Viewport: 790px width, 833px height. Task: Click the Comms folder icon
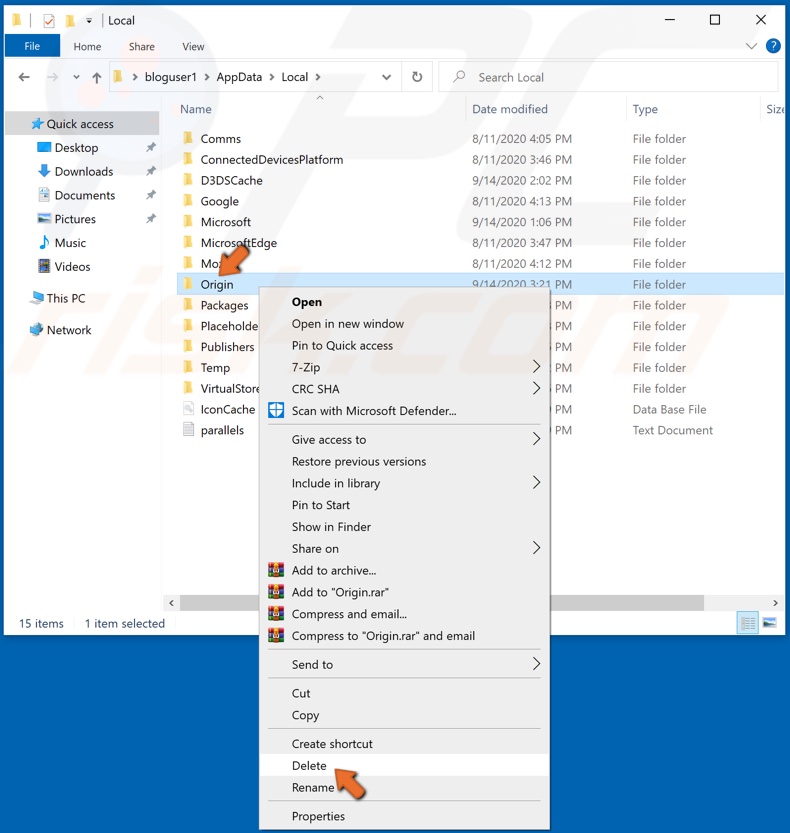(x=188, y=138)
